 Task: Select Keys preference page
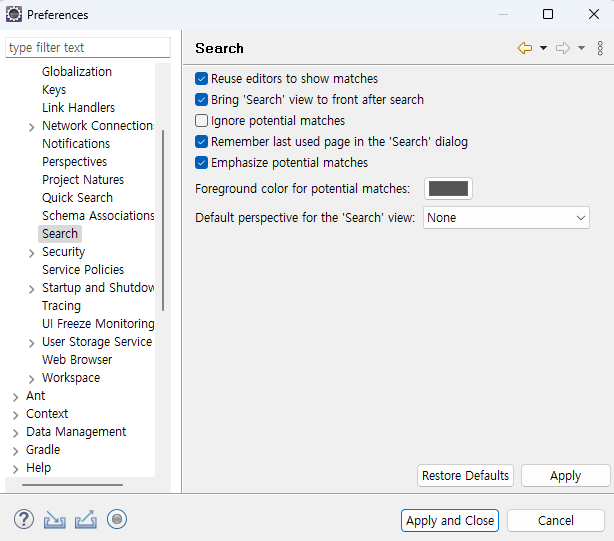(54, 90)
